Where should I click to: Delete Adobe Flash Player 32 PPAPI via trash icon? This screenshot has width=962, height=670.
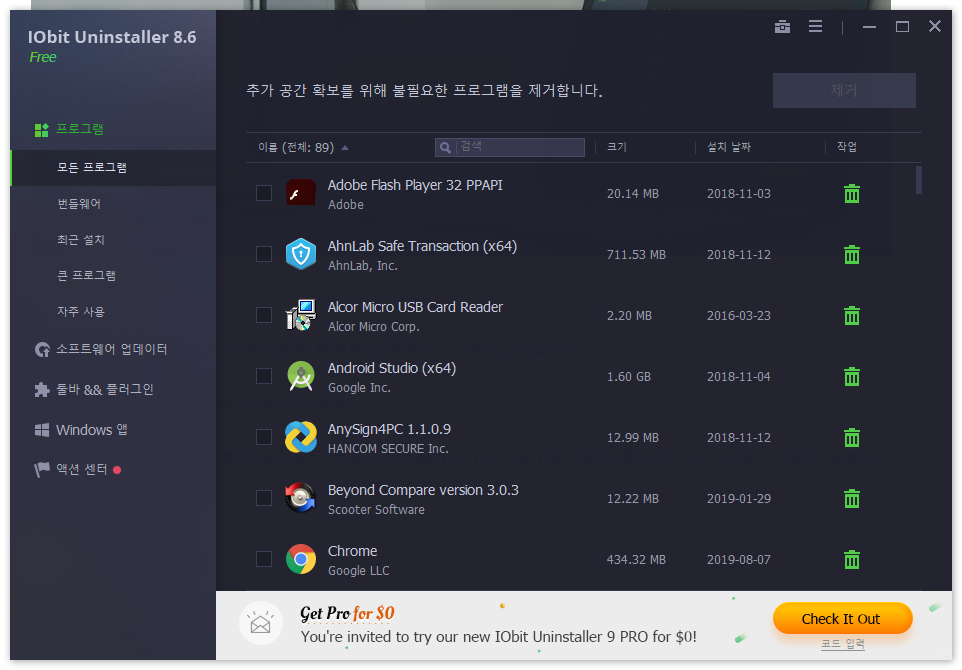(x=852, y=194)
